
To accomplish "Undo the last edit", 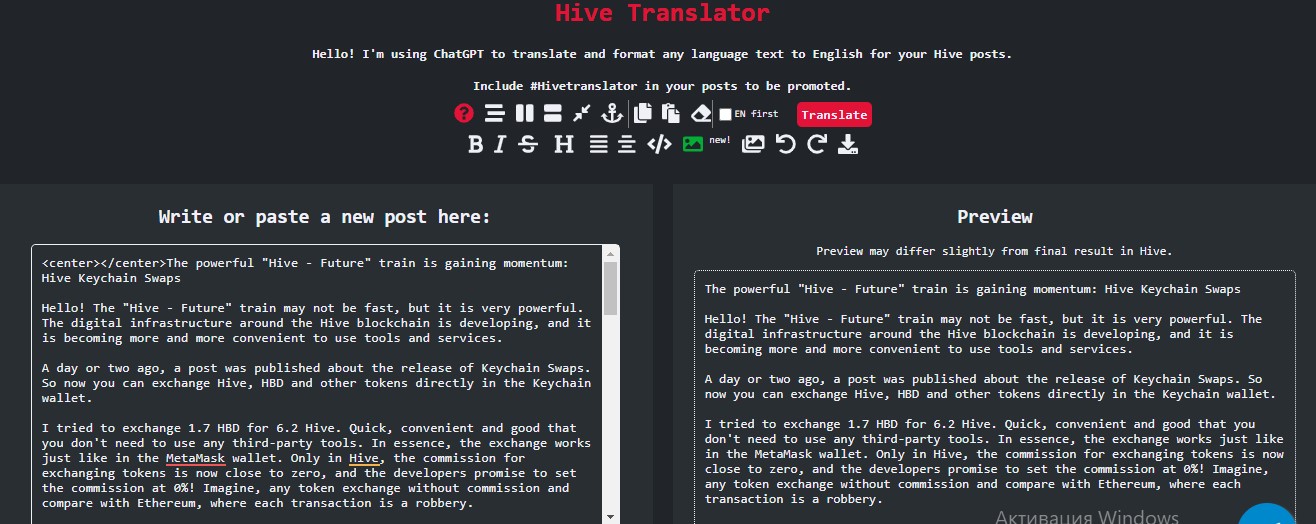I will click(x=785, y=144).
